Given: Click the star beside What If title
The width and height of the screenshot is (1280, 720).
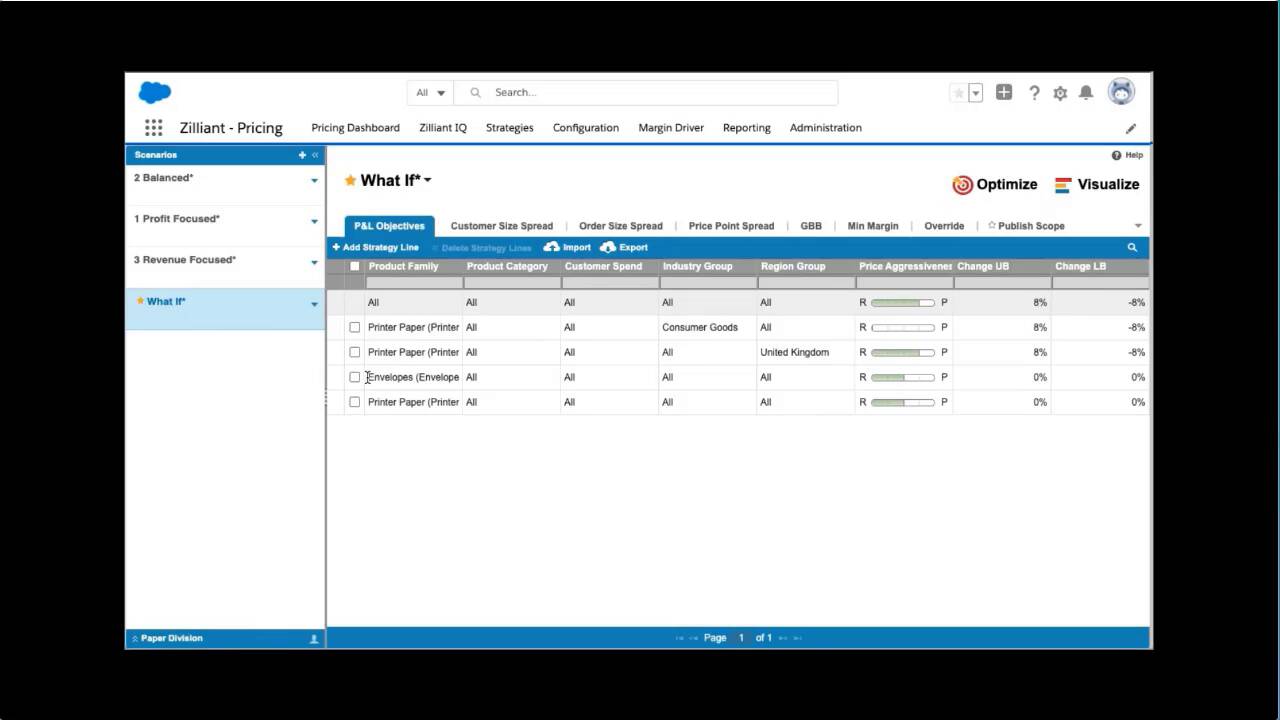Looking at the screenshot, I should click(x=350, y=181).
